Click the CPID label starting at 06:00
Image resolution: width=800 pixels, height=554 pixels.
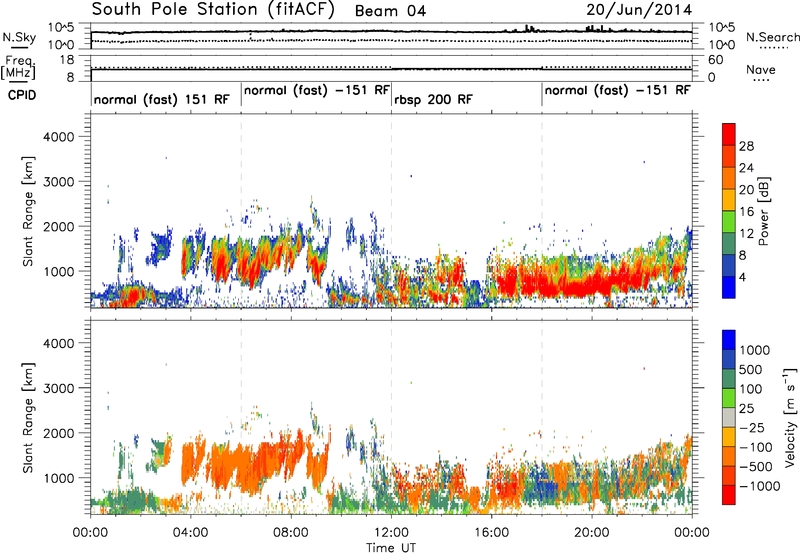pyautogui.click(x=317, y=90)
